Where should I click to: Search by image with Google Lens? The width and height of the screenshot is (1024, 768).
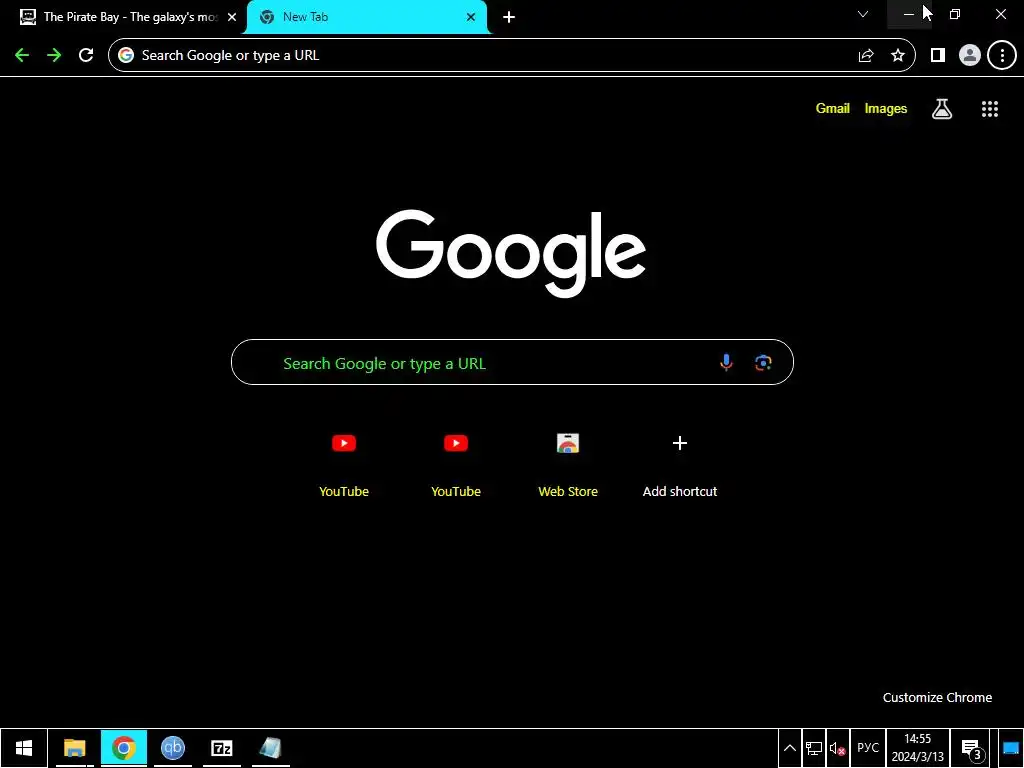tap(763, 362)
